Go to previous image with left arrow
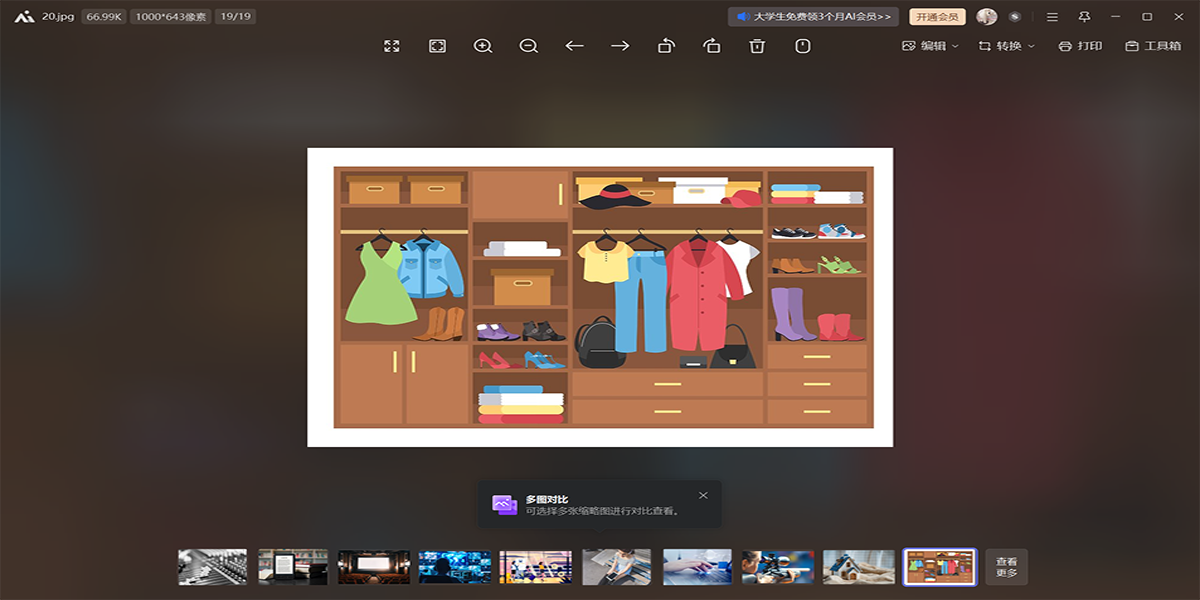Screen dimensions: 1200x600 pos(574,46)
